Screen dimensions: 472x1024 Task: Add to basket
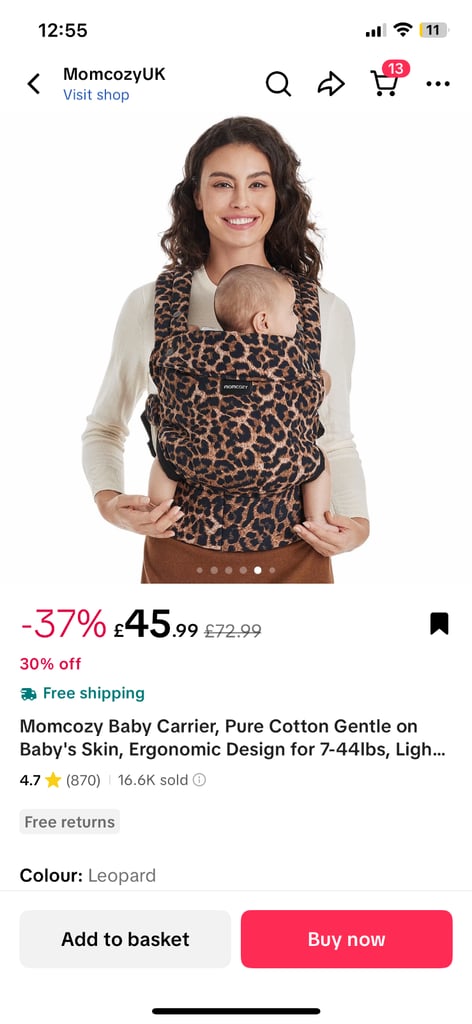pos(125,939)
